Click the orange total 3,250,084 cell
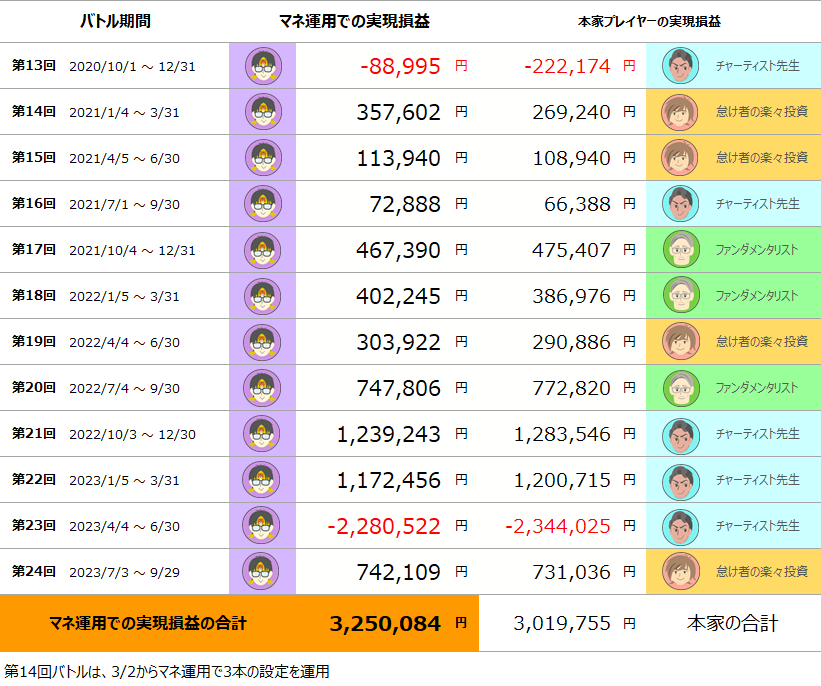 pyautogui.click(x=239, y=623)
